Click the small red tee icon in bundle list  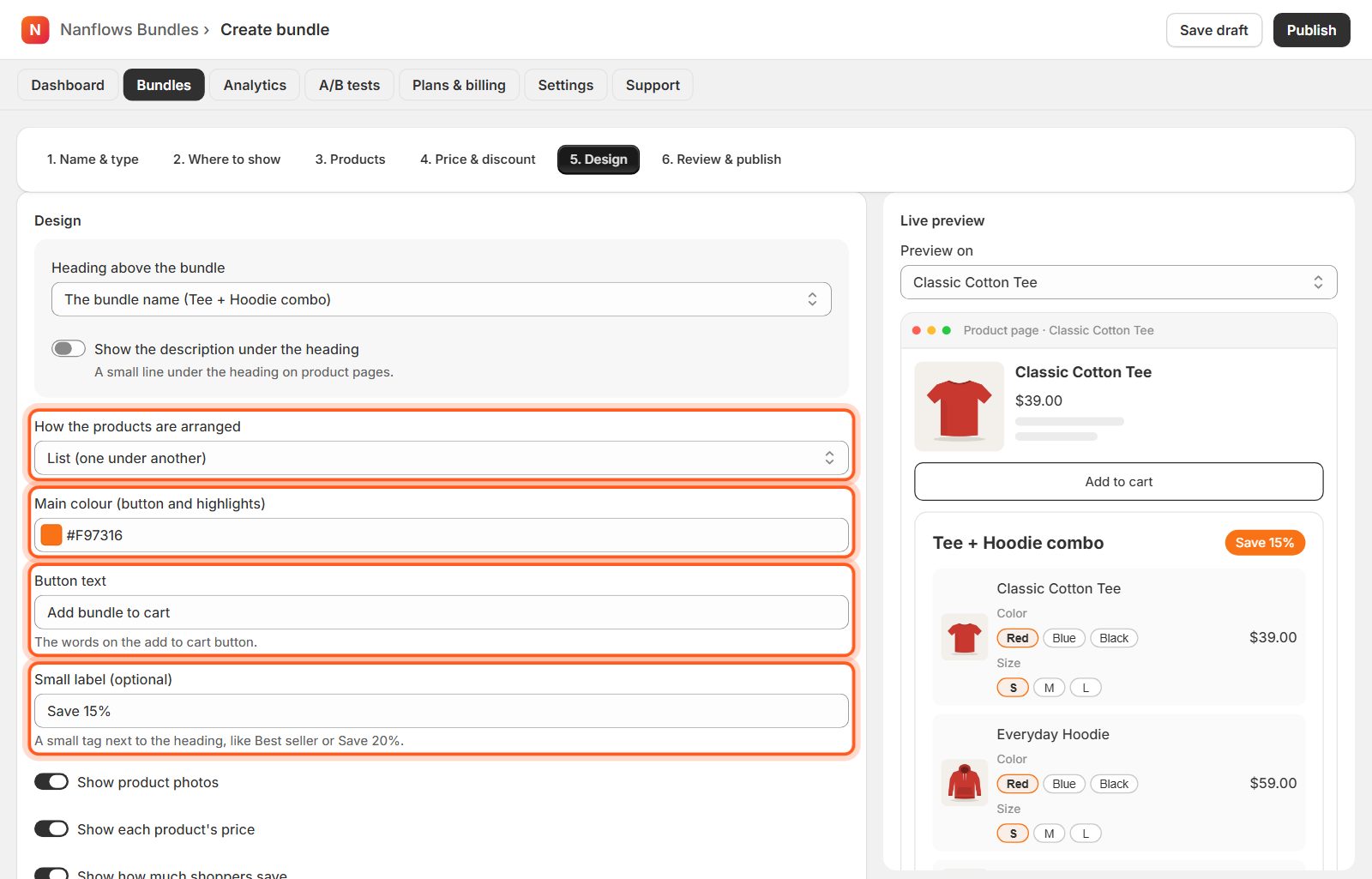965,637
